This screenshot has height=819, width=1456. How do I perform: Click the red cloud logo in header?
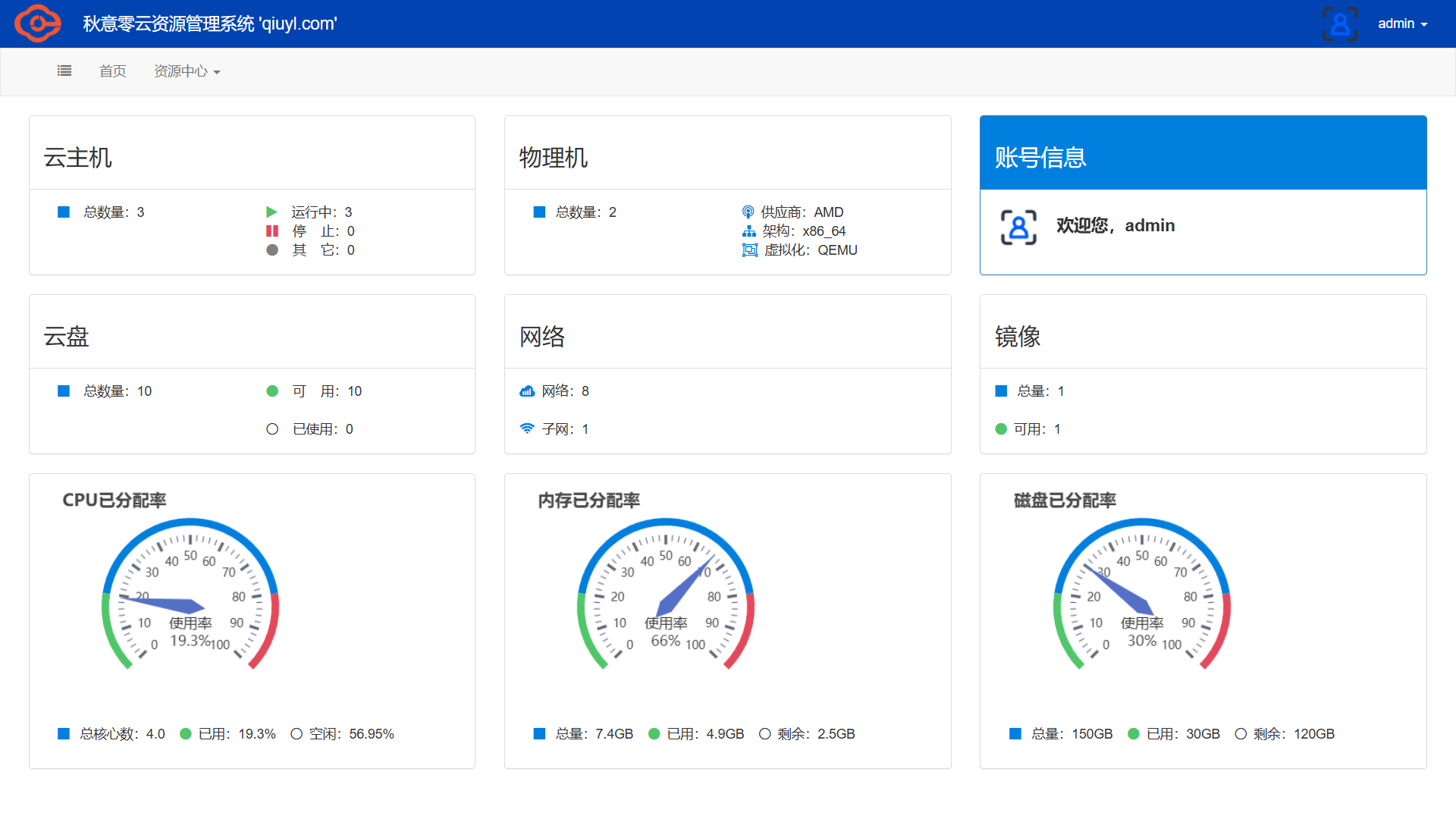[38, 24]
